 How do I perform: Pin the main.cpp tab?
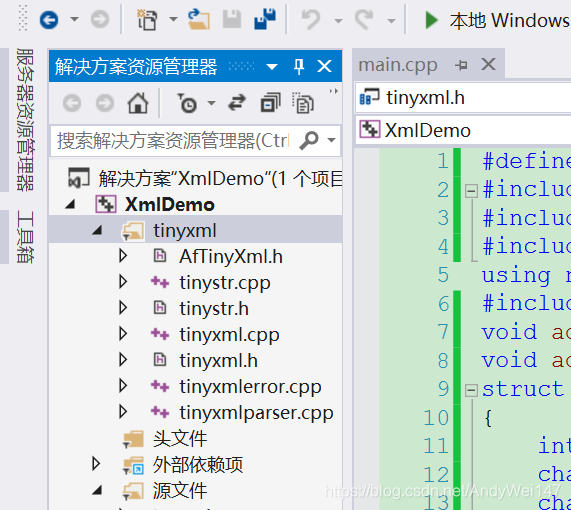click(461, 65)
